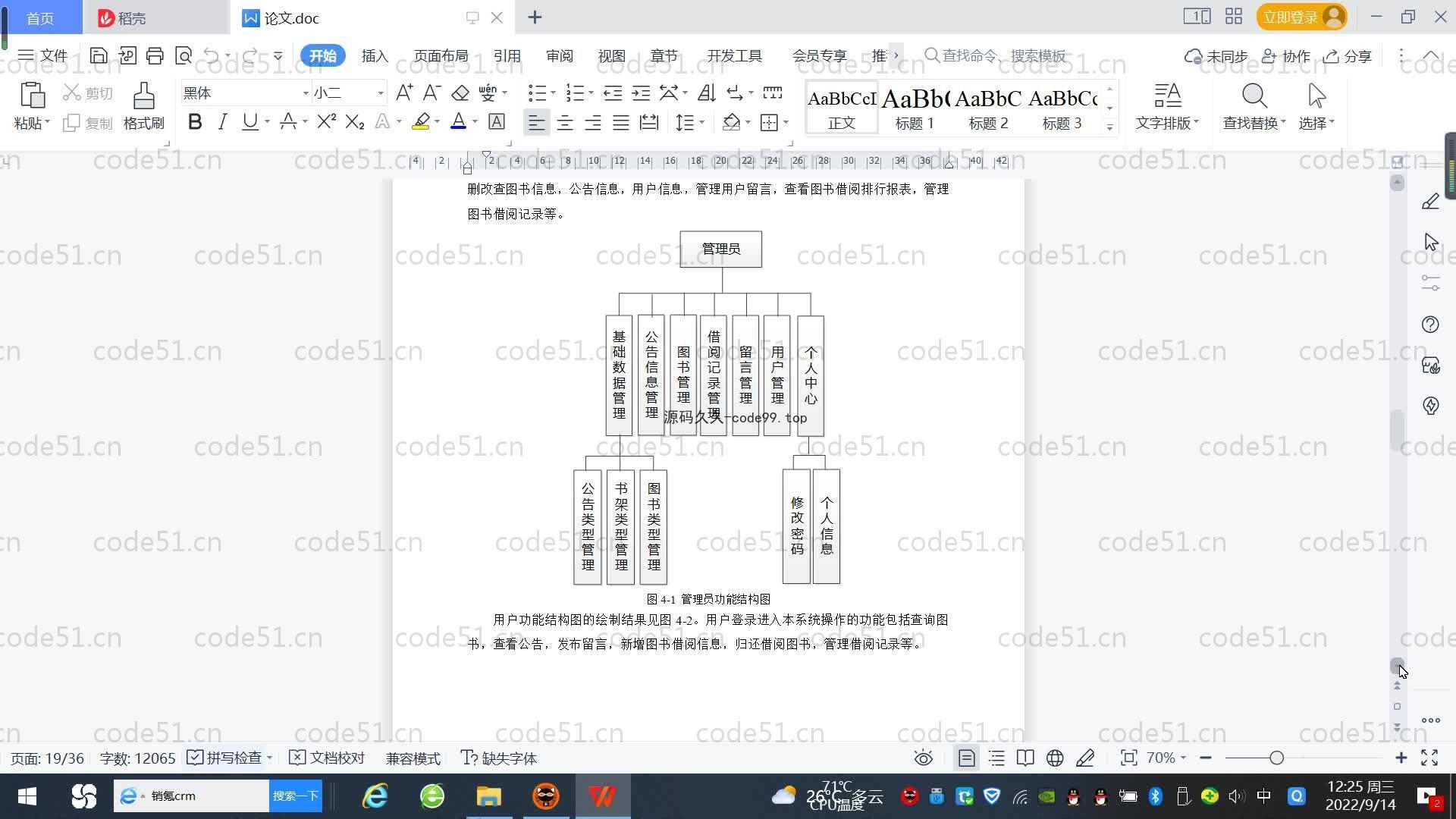
Task: Increase font size with A+ icon
Action: pos(404,93)
